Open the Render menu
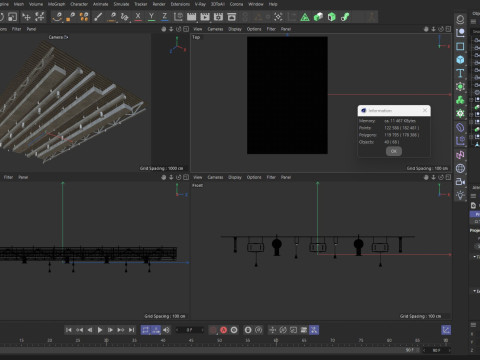 [x=159, y=4]
